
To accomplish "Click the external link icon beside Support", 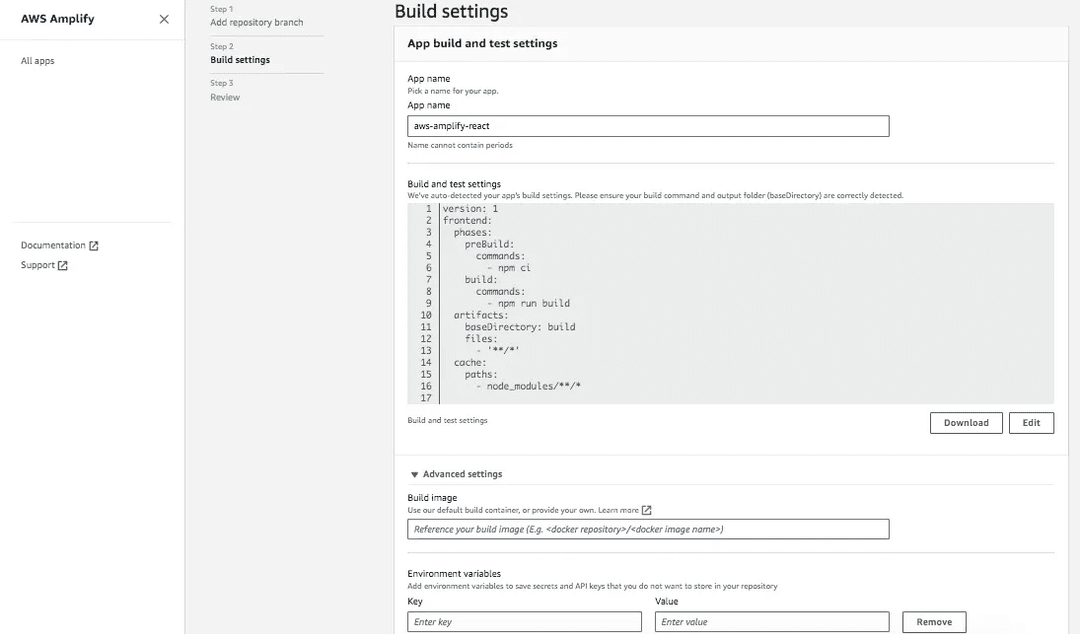I will coord(63,266).
